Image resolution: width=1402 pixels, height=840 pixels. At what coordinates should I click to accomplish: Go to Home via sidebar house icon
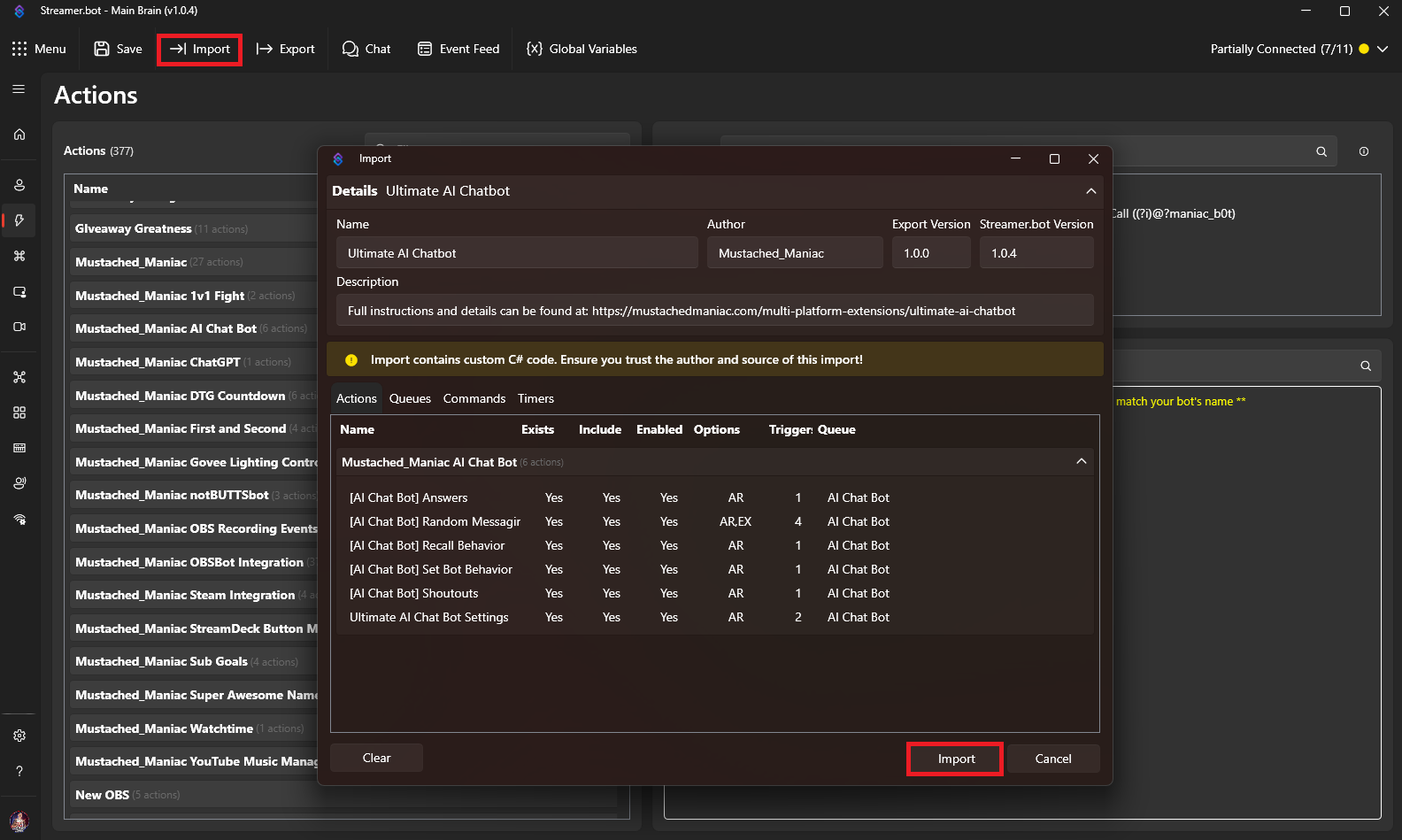[19, 135]
